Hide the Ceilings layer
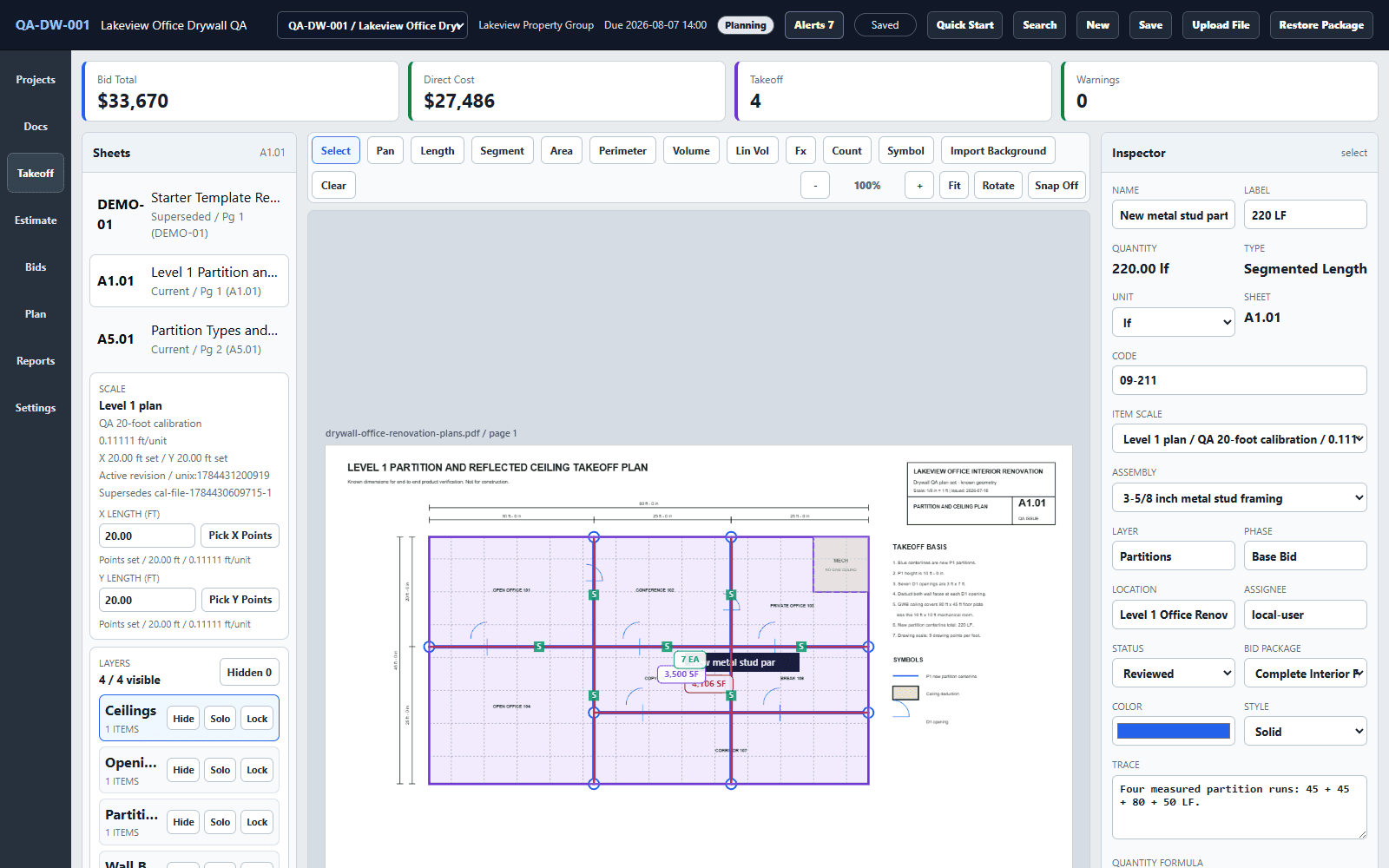This screenshot has width=1389, height=868. click(183, 719)
